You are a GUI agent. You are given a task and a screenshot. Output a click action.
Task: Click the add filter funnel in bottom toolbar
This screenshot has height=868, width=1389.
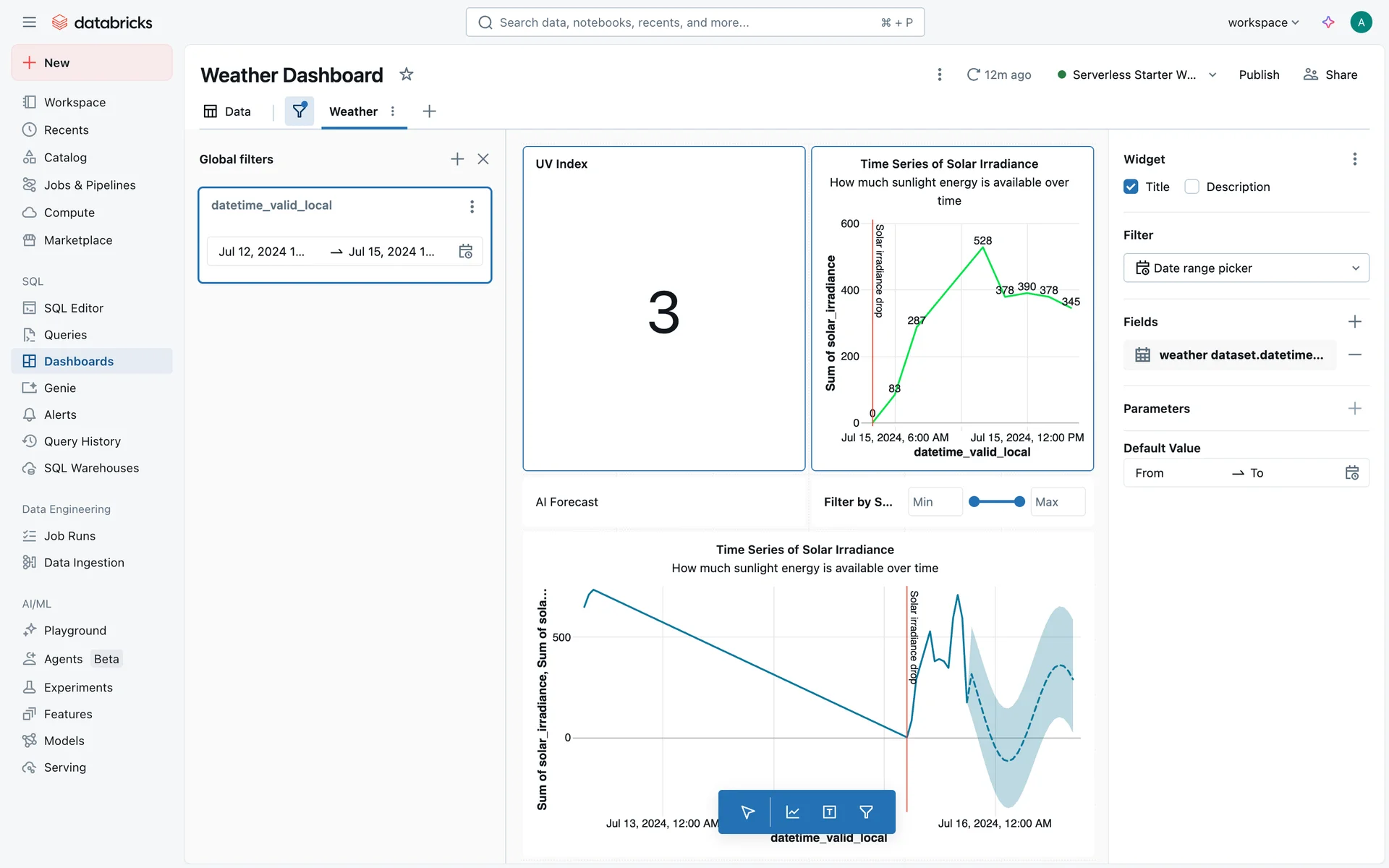(866, 812)
